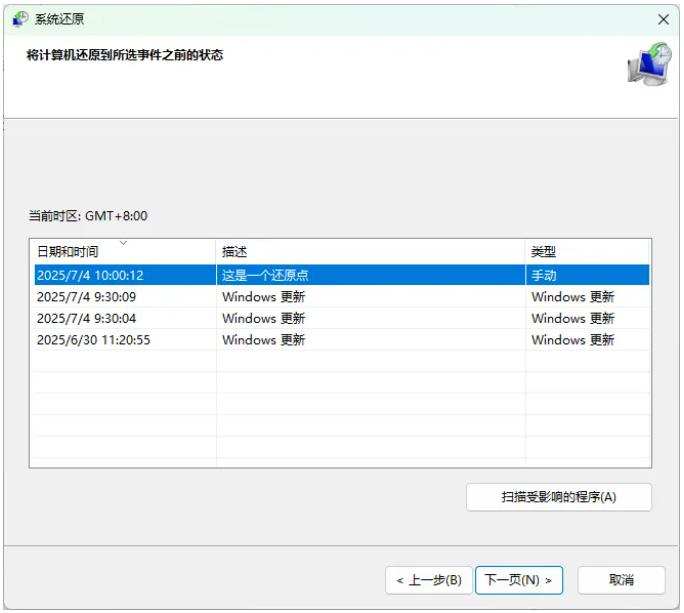Click the sort arrow above 日期和时间
The height and width of the screenshot is (613, 684).
coord(123,242)
